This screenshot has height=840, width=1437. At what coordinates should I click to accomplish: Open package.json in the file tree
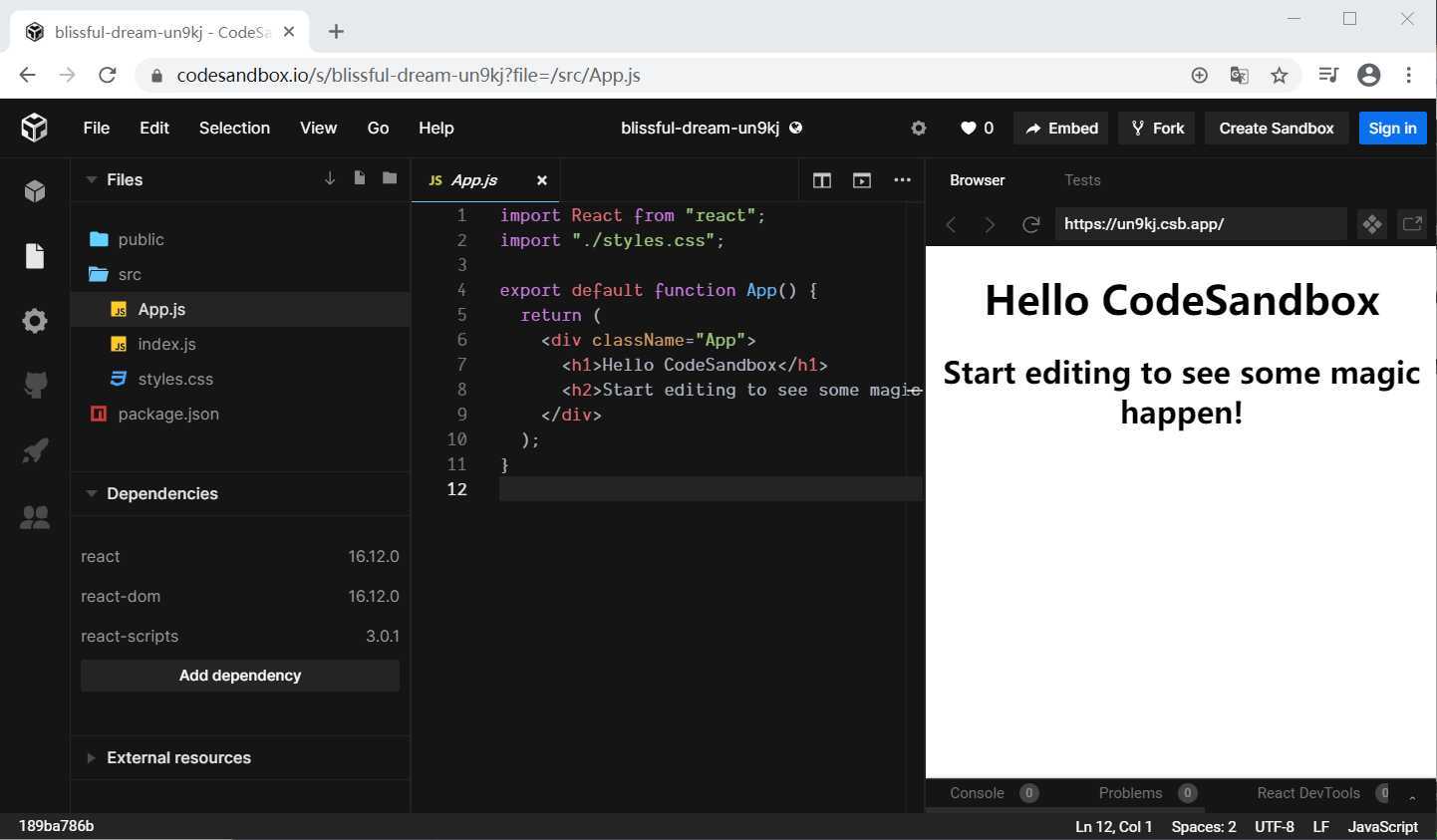pyautogui.click(x=240, y=414)
